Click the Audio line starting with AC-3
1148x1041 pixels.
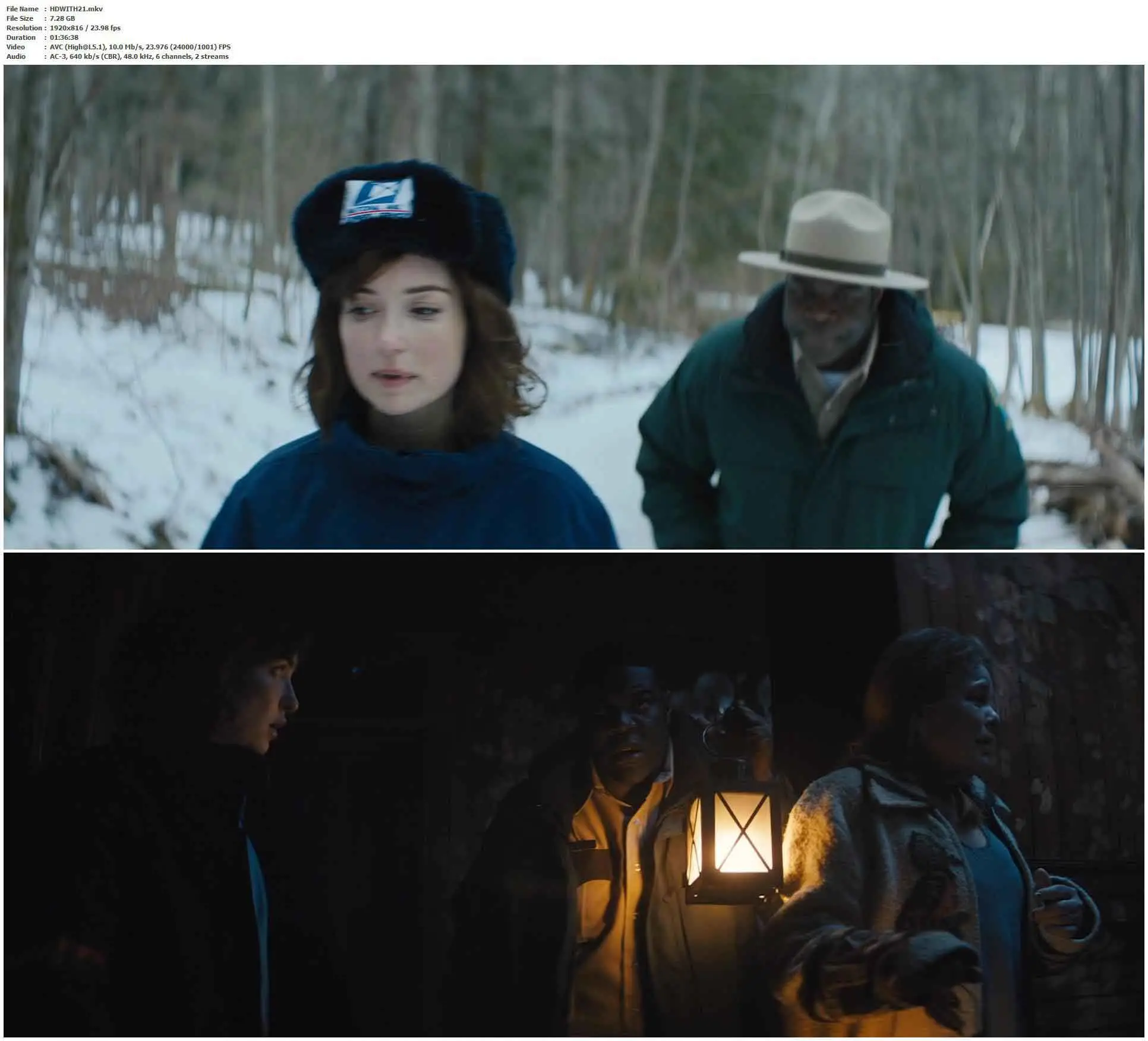(139, 56)
